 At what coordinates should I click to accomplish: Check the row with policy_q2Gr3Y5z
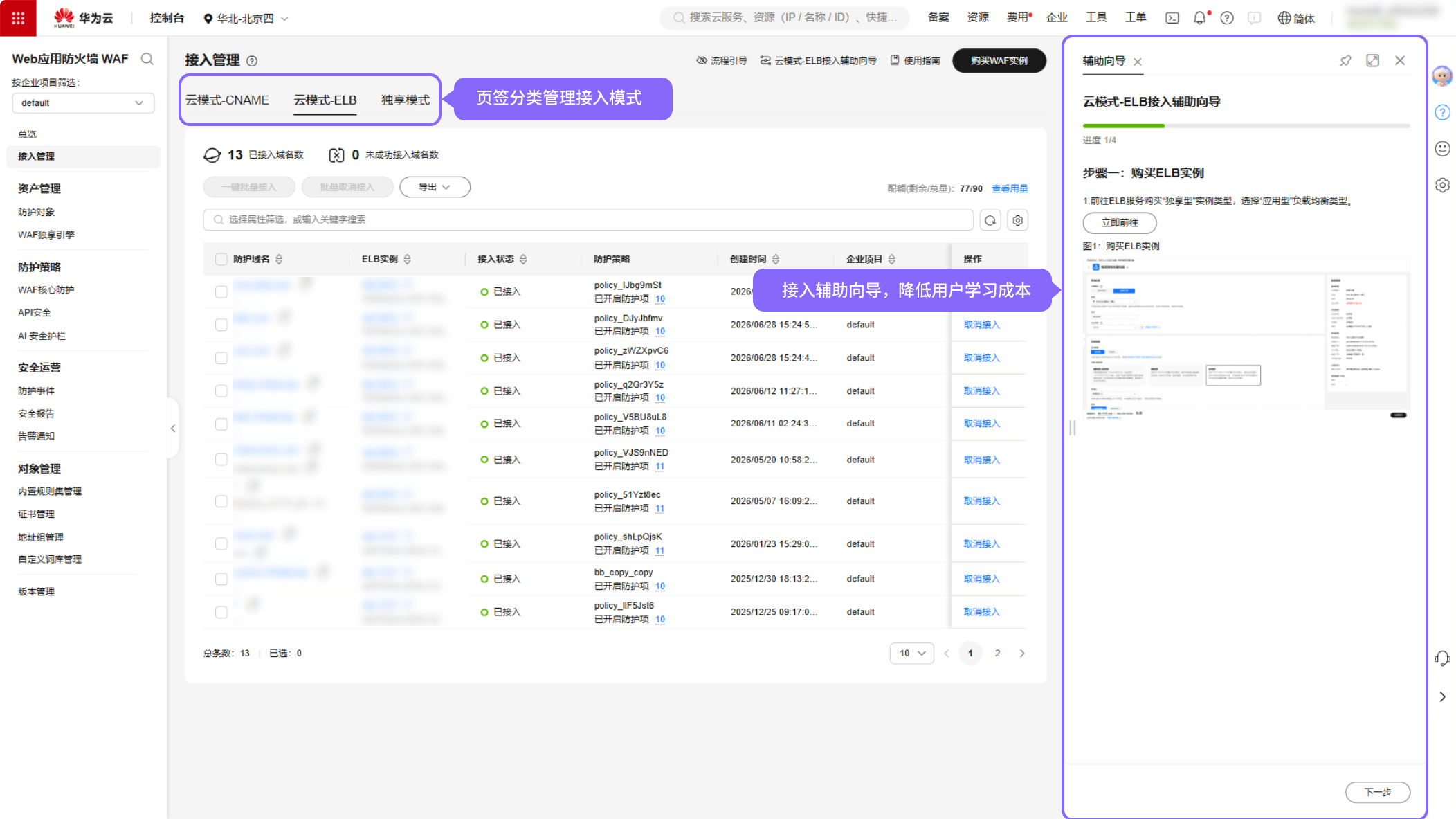(x=221, y=391)
